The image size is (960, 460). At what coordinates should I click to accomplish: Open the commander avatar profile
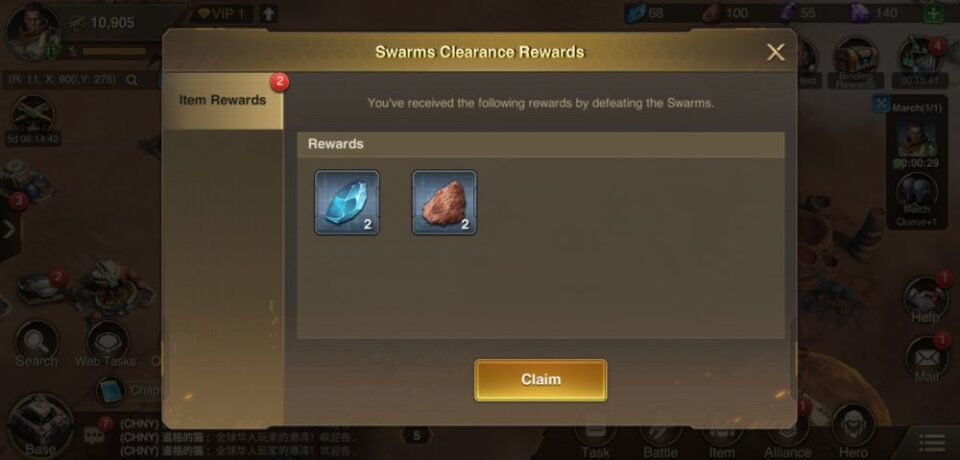click(x=32, y=31)
